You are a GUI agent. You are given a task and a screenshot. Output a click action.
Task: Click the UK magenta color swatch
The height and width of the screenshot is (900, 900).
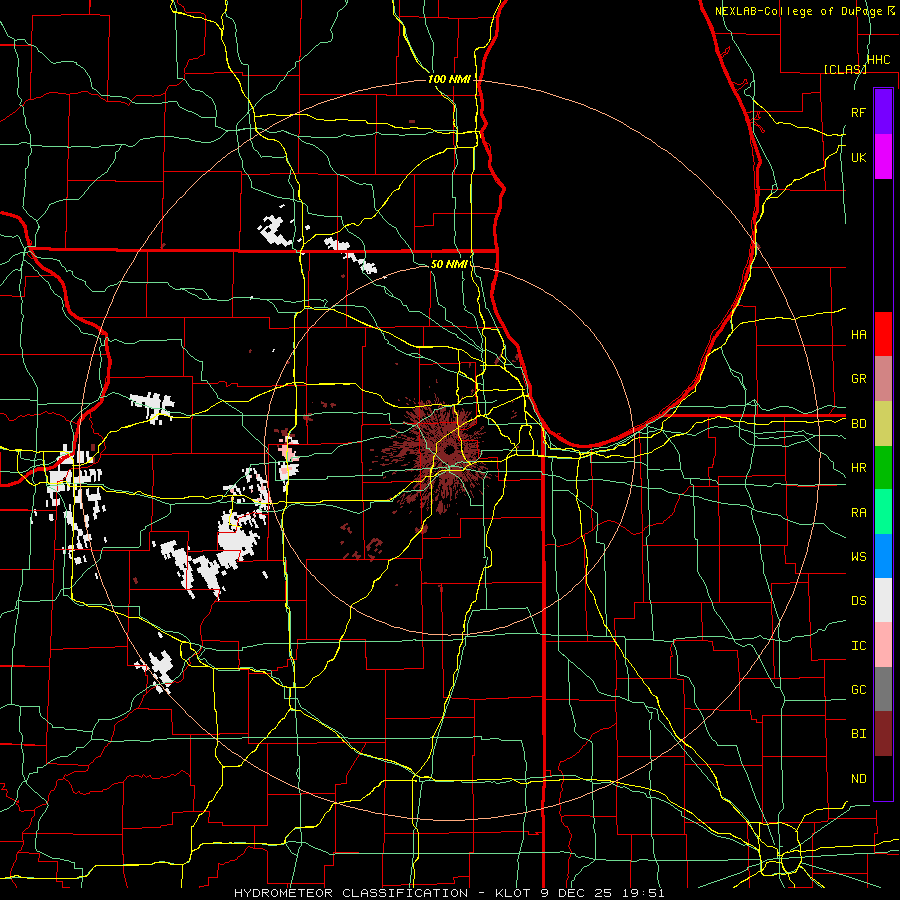point(883,157)
